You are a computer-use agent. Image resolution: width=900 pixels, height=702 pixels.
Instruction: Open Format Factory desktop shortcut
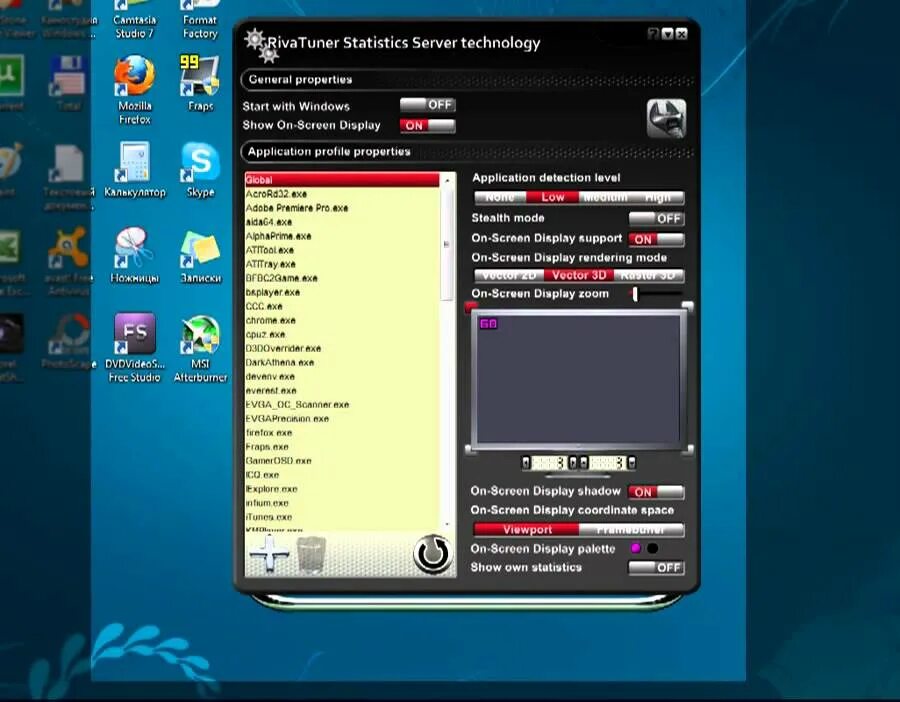tap(200, 21)
